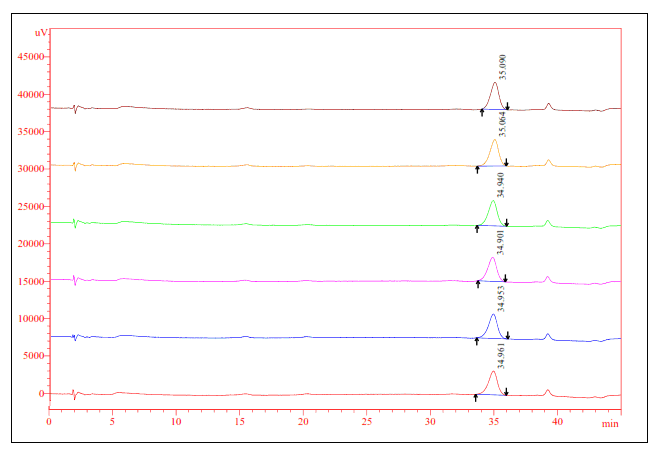Viewport: 665px width, 458px height.
Task: Click the 34.961 retention time label
Action: (503, 357)
